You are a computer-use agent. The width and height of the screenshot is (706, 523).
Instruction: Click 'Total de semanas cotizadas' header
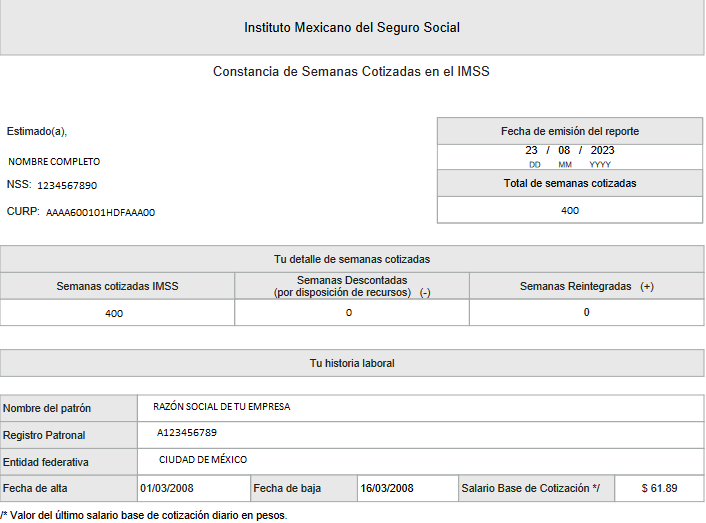coord(570,183)
